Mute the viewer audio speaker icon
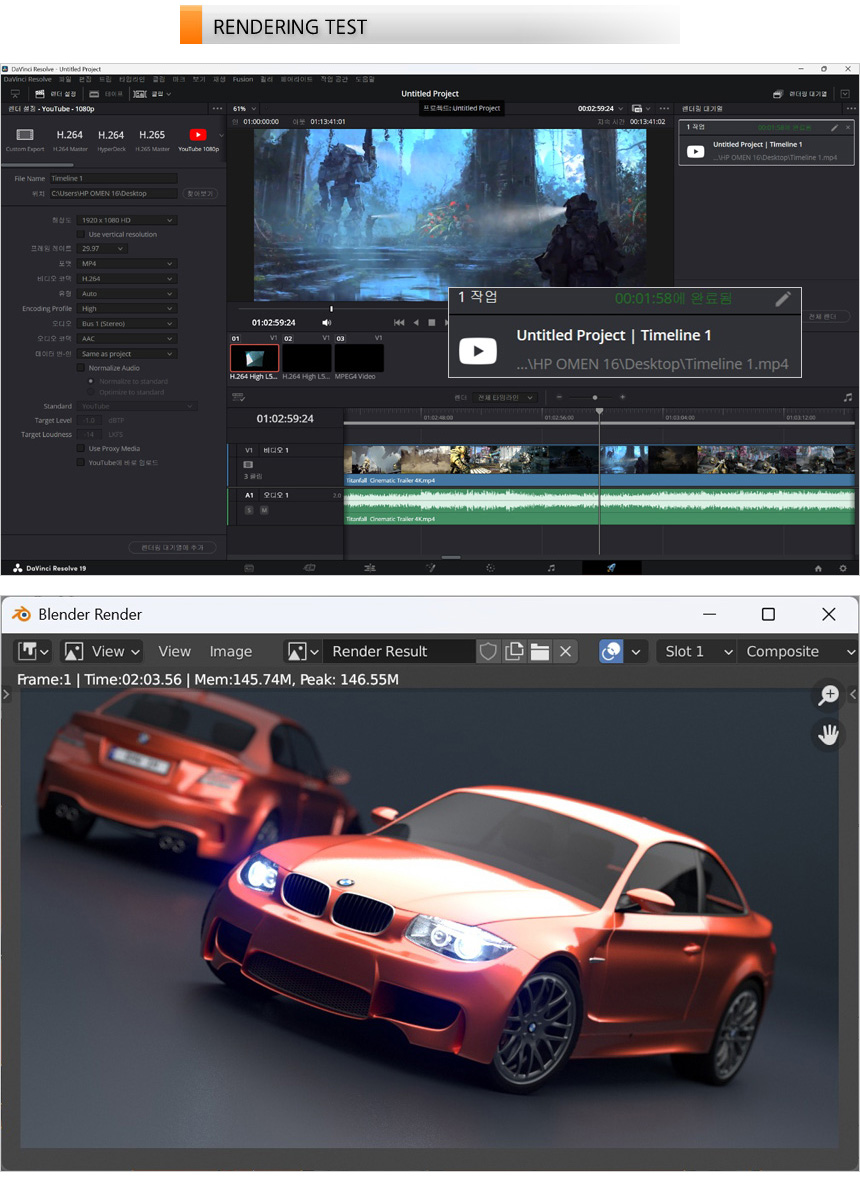The height and width of the screenshot is (1178, 860). 326,323
